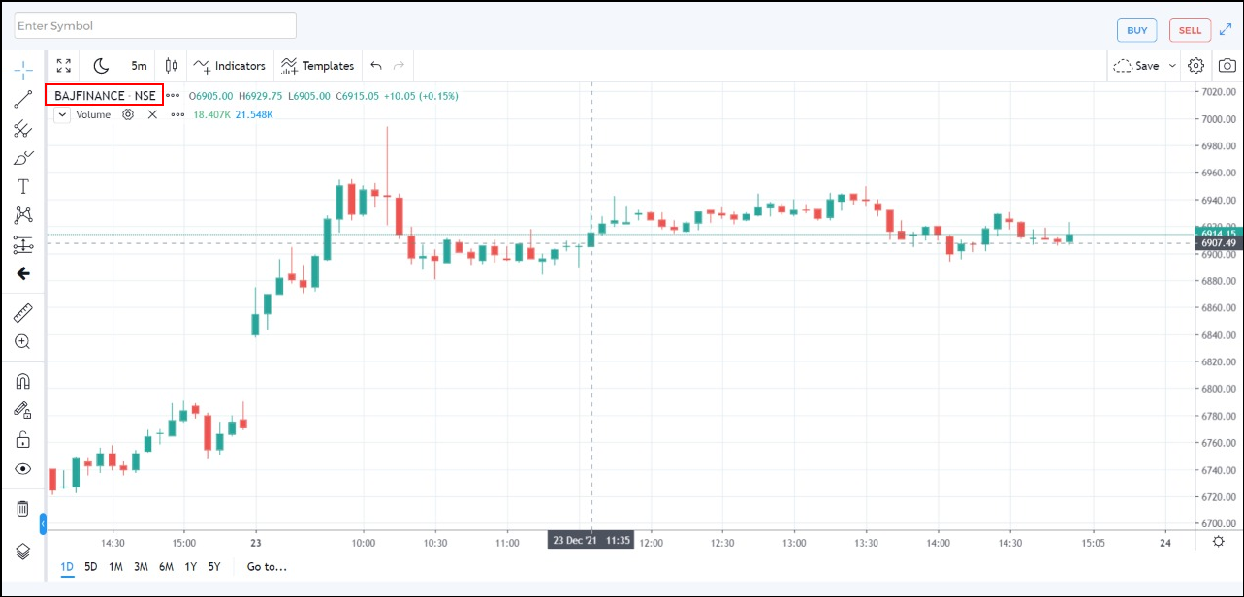The image size is (1244, 597).
Task: Pick the ruler measure tool
Action: [23, 313]
